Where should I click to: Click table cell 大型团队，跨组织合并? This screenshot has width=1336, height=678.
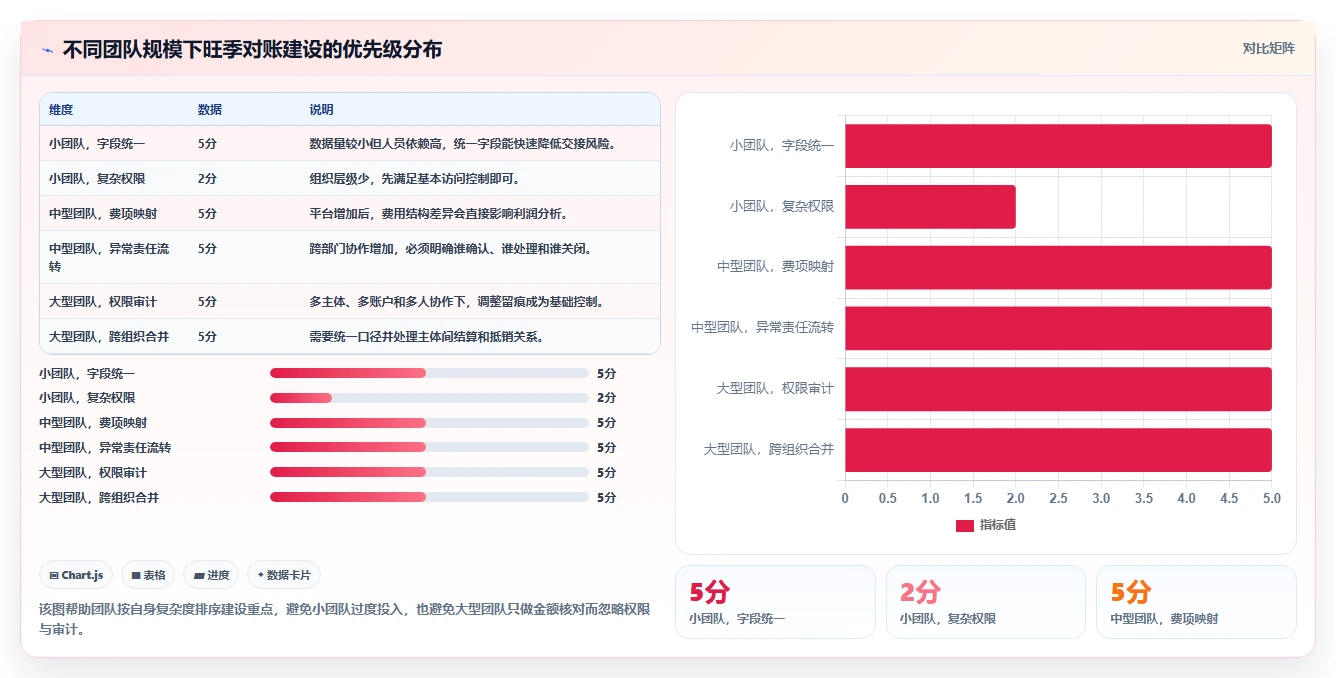109,337
